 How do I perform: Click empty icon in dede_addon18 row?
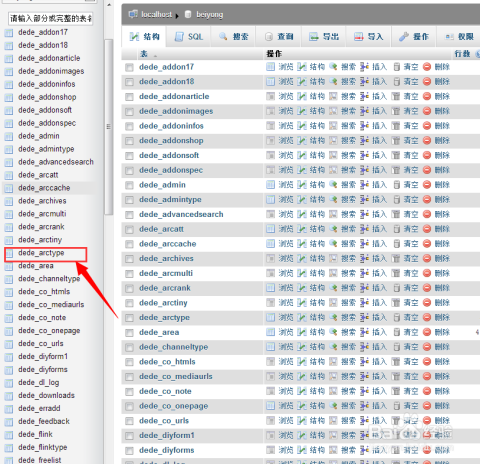click(x=396, y=82)
